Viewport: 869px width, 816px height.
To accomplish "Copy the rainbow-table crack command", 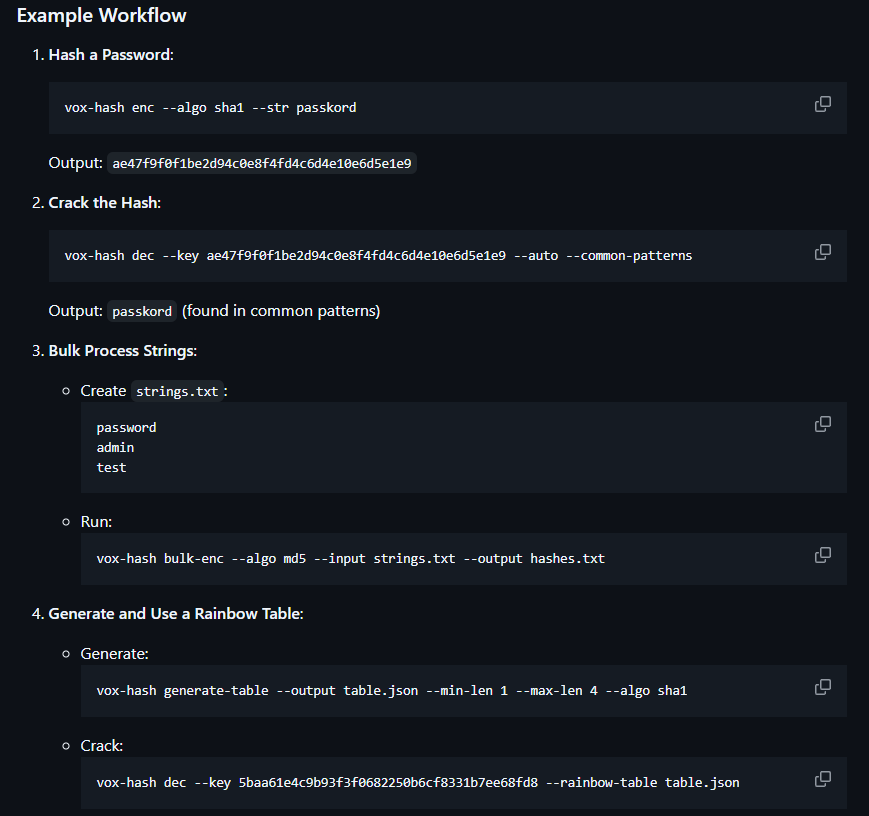I will [823, 779].
